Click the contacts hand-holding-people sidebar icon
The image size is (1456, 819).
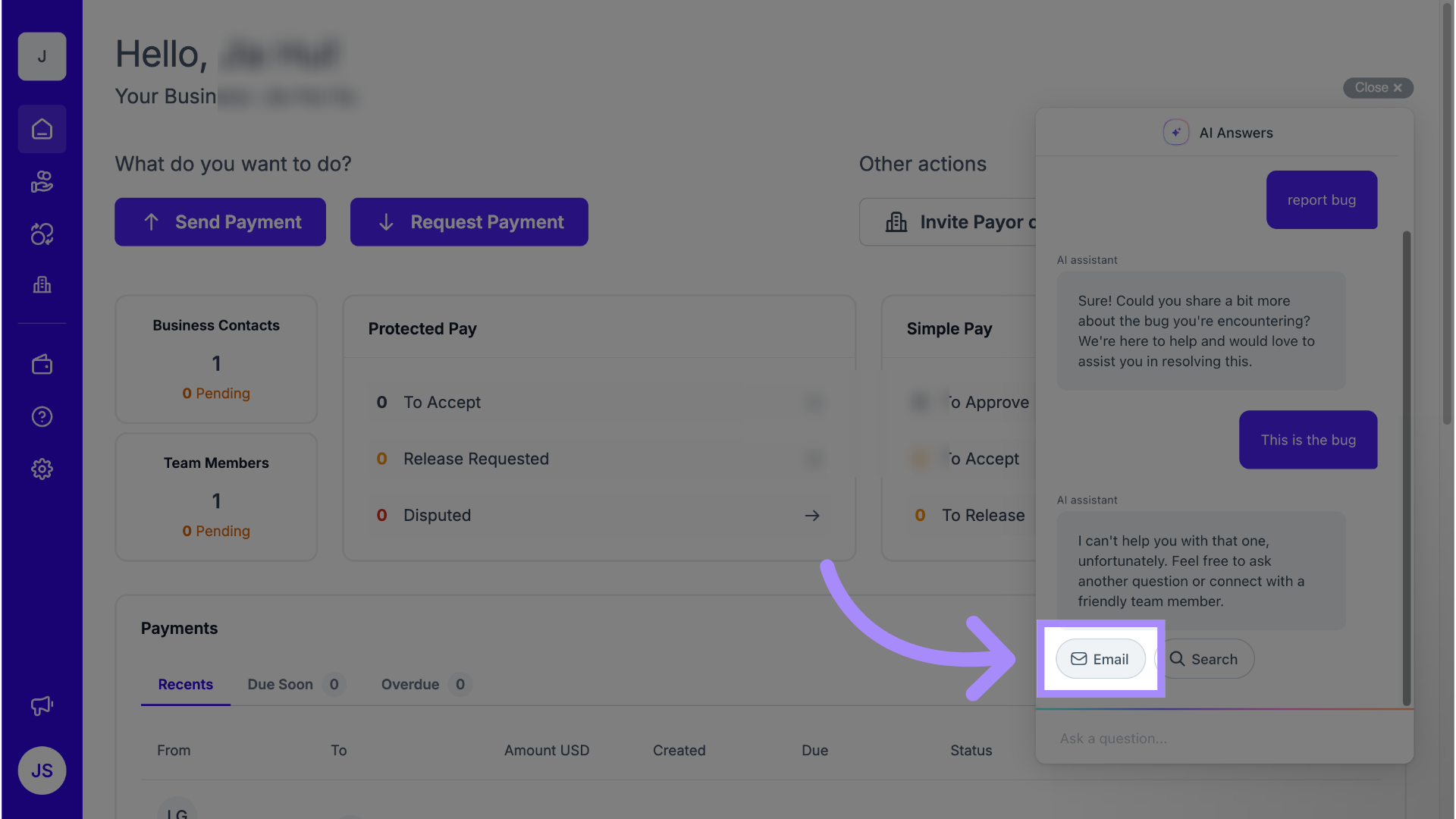click(42, 182)
